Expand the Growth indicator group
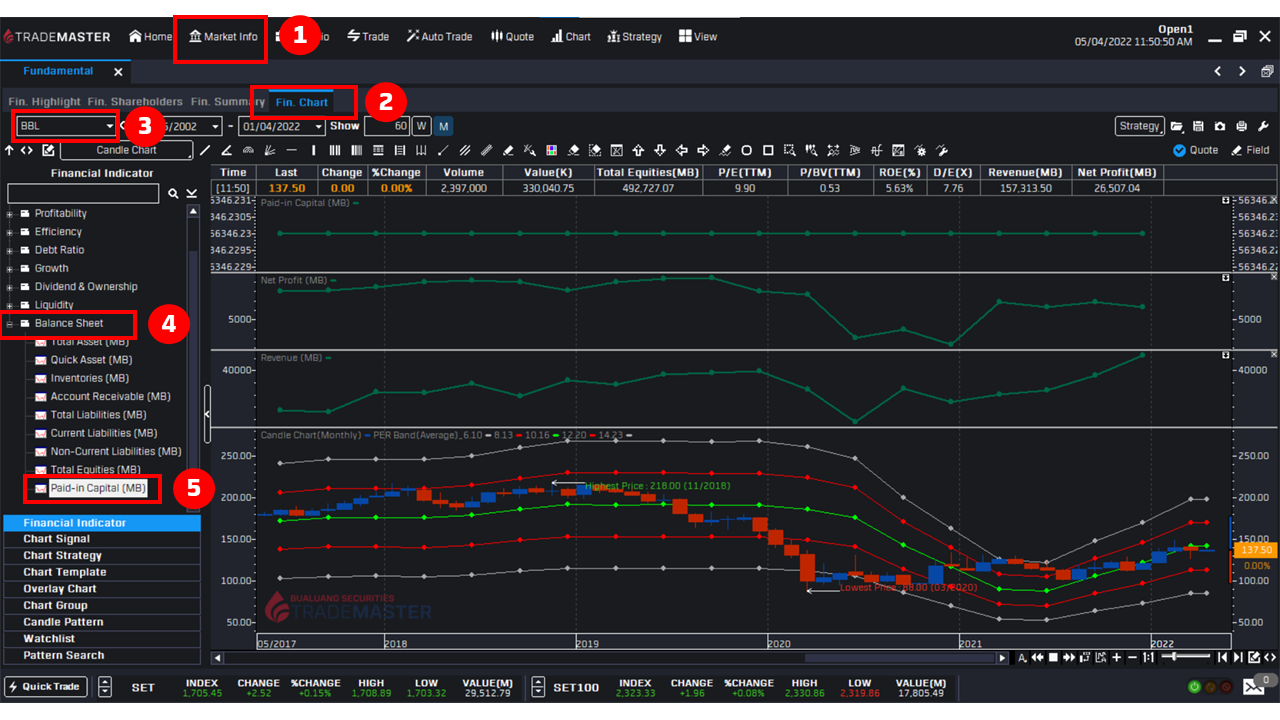This screenshot has height=720, width=1280. [x=11, y=268]
